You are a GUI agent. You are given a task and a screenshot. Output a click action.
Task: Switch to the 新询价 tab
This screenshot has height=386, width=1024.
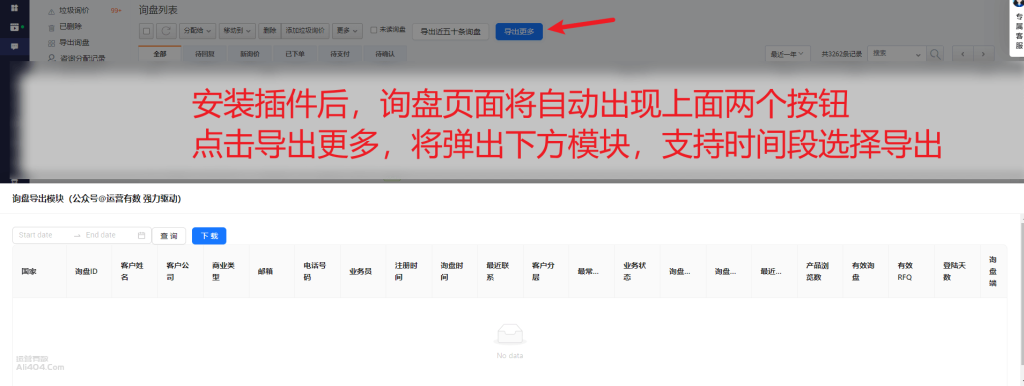pyautogui.click(x=249, y=54)
